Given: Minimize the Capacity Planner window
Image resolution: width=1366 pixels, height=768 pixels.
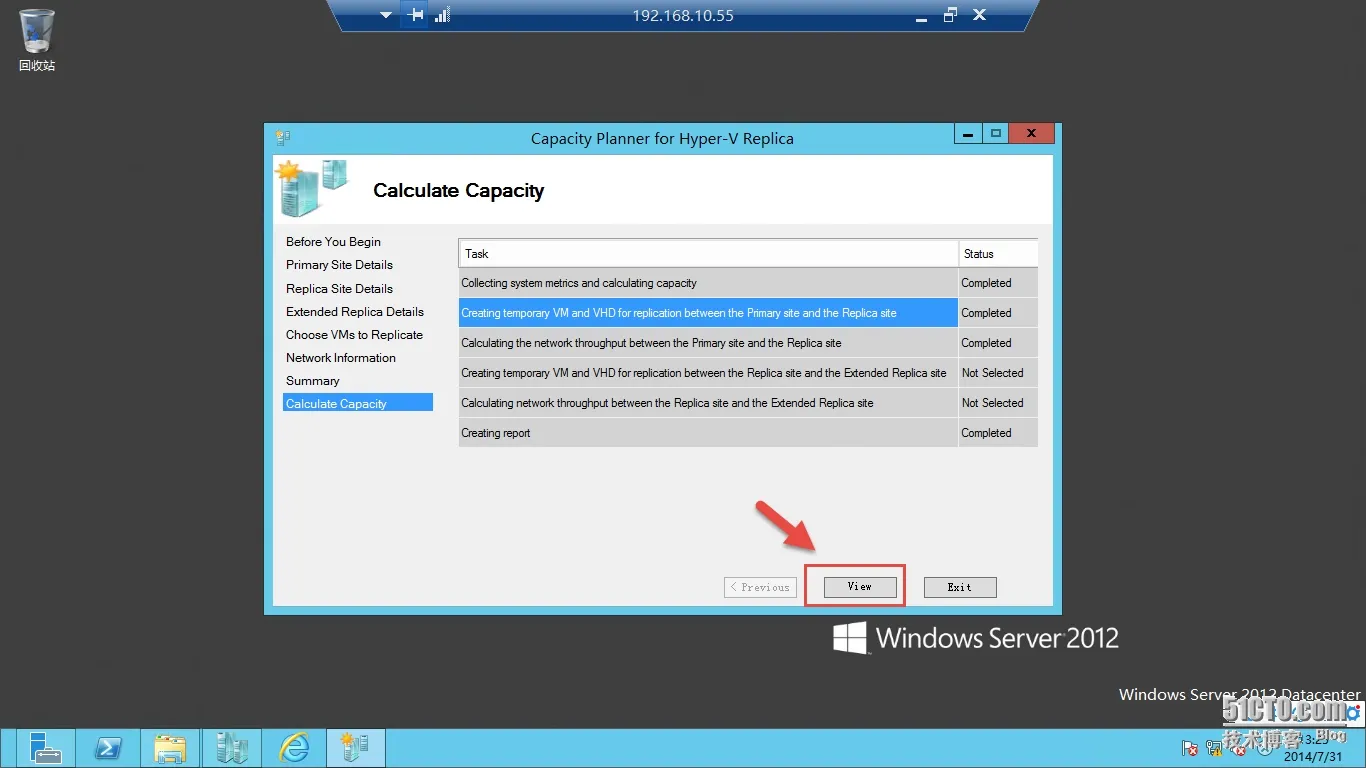Looking at the screenshot, I should (968, 133).
